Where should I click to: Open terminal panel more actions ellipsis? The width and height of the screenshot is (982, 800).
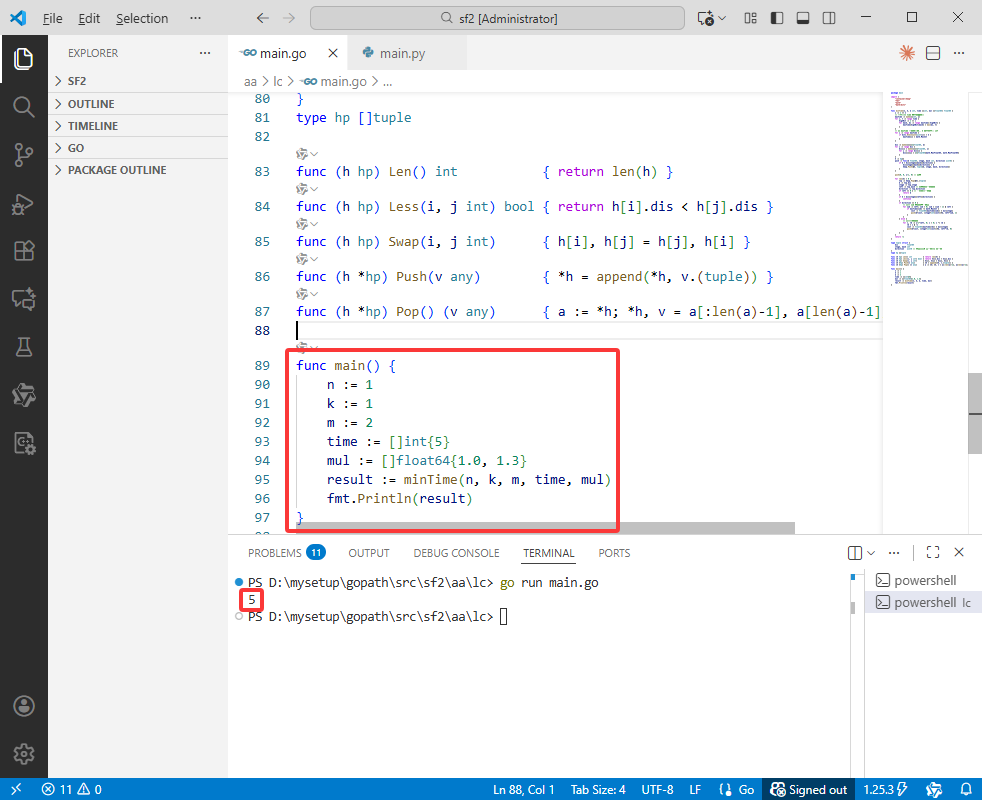(894, 553)
